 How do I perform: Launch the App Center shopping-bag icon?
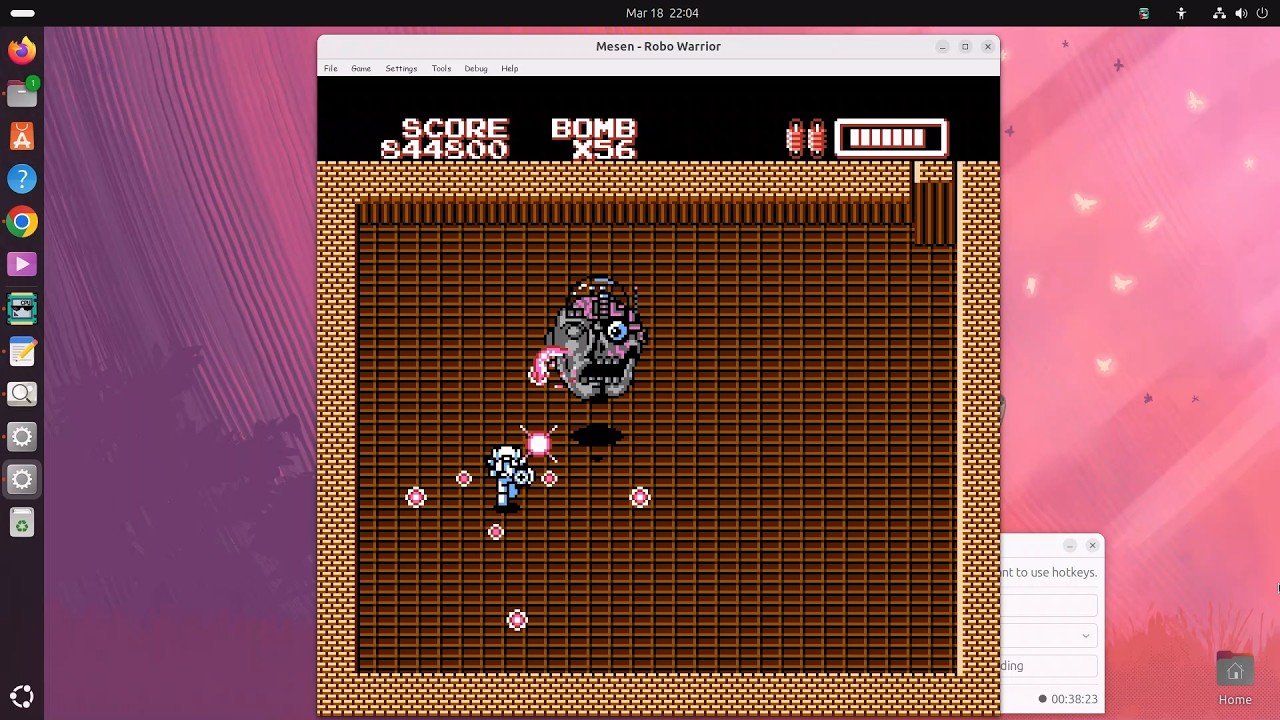pos(22,136)
